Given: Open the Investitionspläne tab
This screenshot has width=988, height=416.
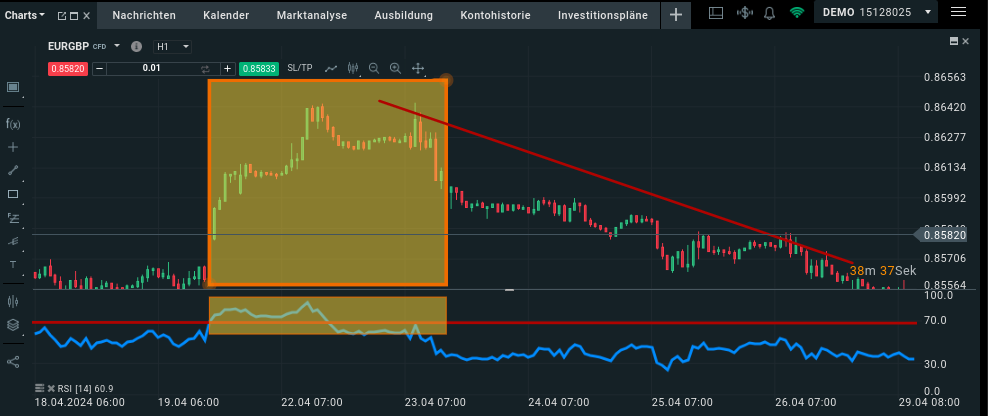Looking at the screenshot, I should tap(602, 15).
